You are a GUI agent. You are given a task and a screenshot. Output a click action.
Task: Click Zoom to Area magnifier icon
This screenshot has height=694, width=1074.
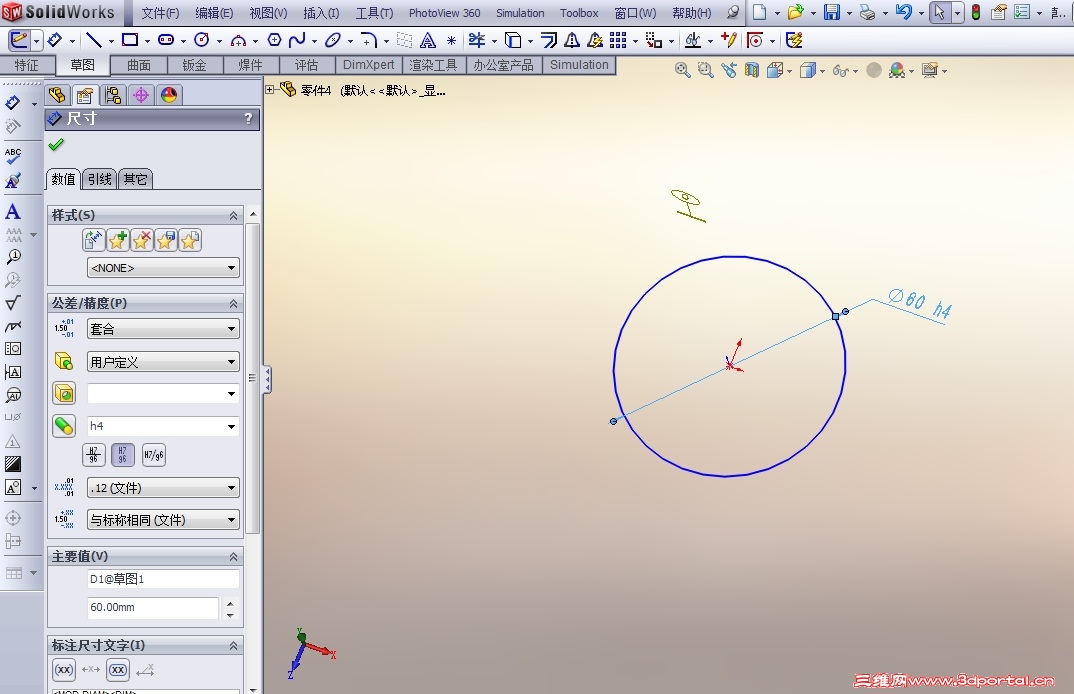(705, 70)
